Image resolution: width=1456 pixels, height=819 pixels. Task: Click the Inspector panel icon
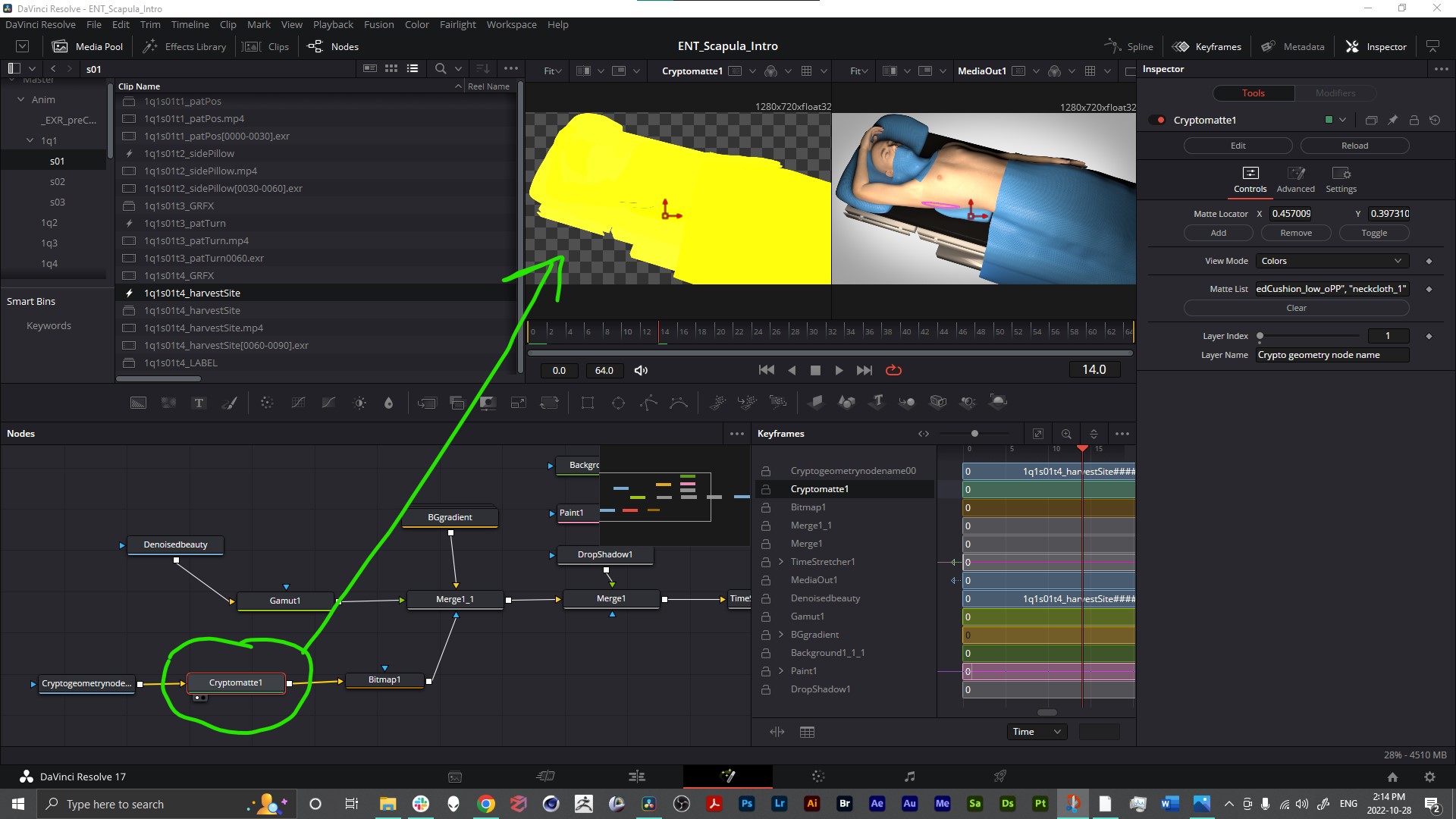[1351, 46]
